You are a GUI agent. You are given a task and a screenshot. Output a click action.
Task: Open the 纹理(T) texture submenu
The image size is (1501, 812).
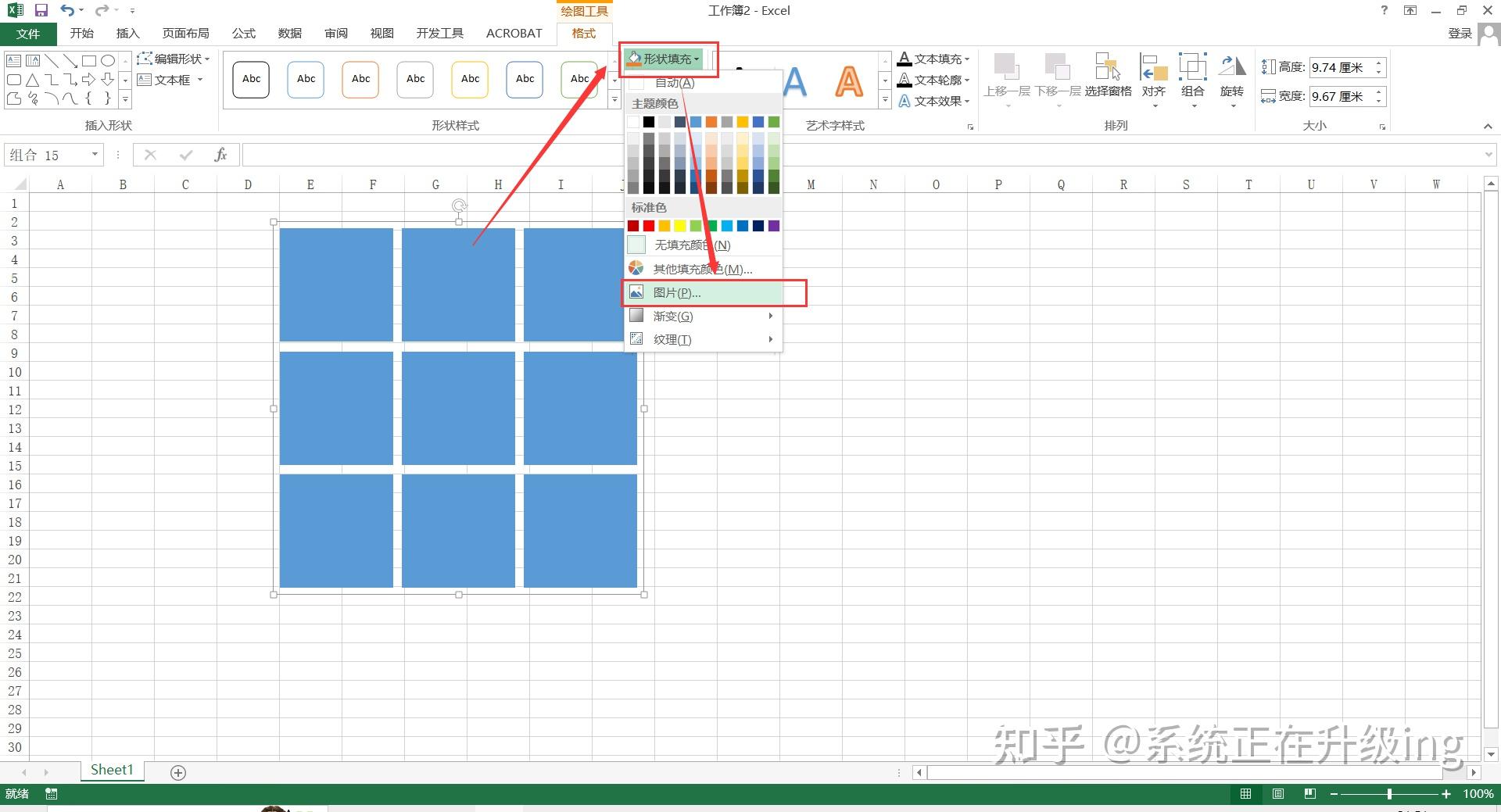[703, 339]
